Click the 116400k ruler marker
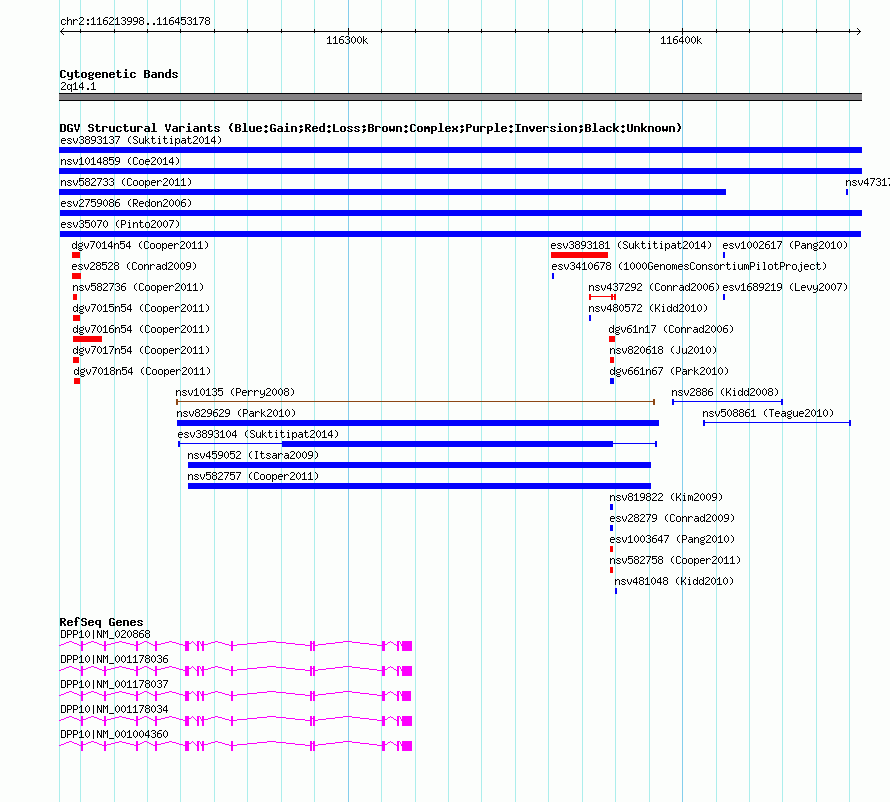The width and height of the screenshot is (890, 802). click(681, 40)
